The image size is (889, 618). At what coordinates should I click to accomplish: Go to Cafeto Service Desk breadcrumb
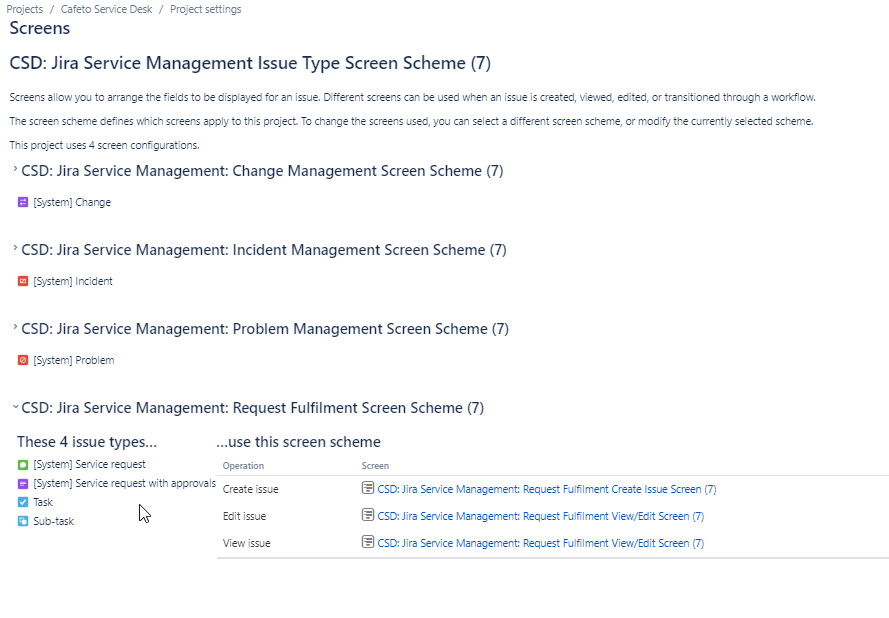click(x=107, y=9)
